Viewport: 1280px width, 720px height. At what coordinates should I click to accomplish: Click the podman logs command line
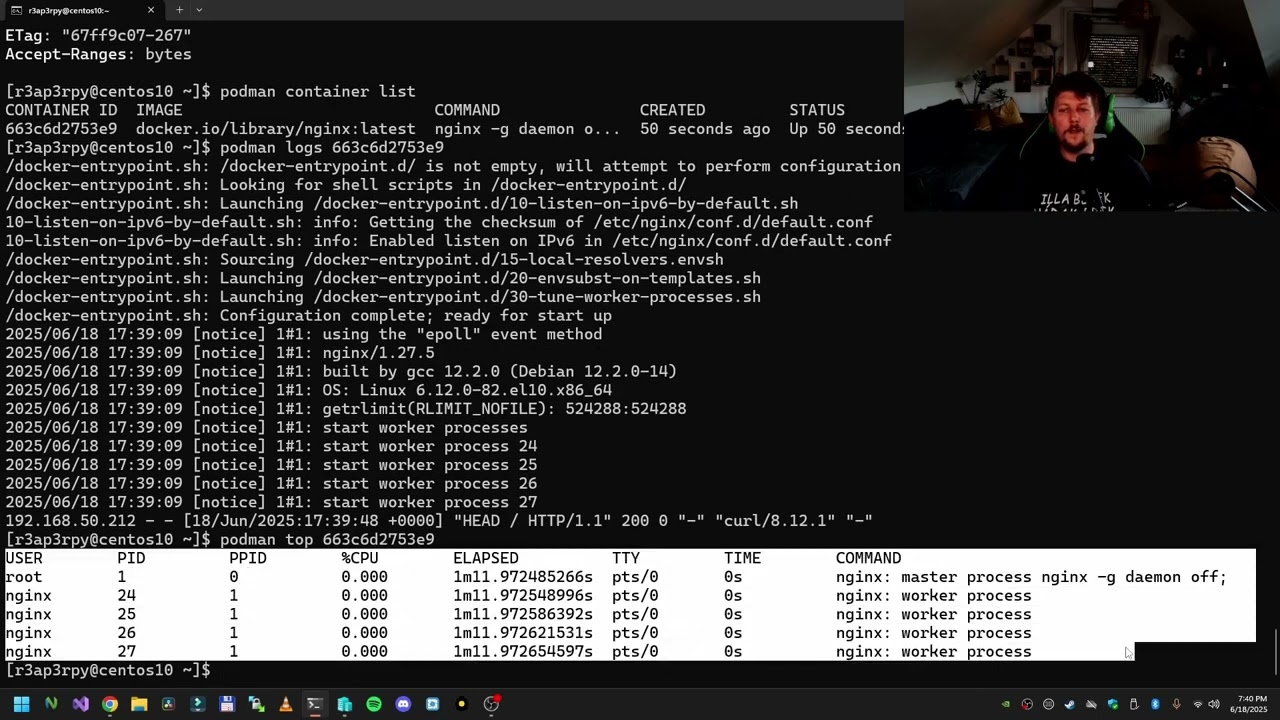point(332,148)
